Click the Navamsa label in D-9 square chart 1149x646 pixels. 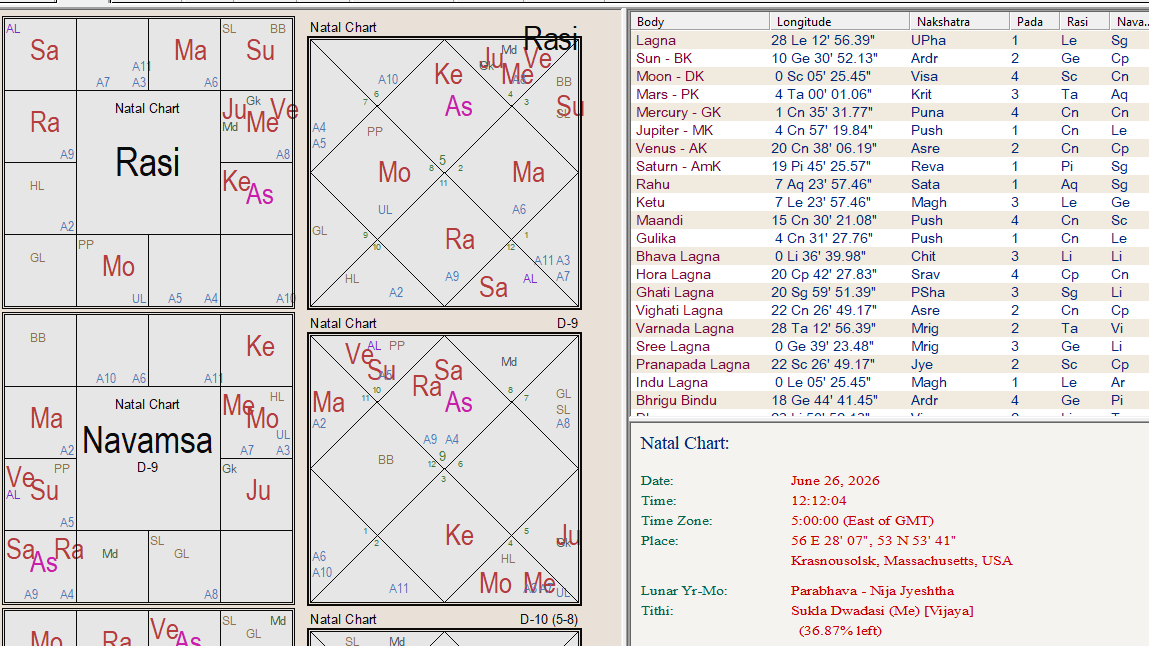click(x=147, y=440)
